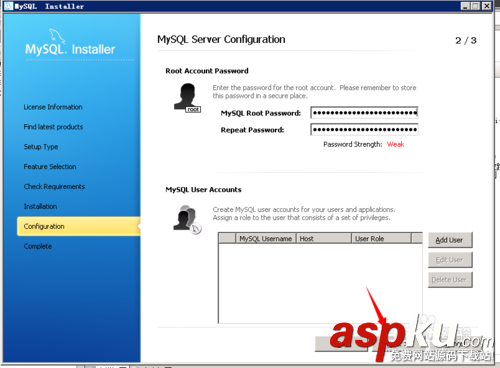Click the MySQL Installer title bar icon
This screenshot has height=368, width=500.
coord(9,6)
